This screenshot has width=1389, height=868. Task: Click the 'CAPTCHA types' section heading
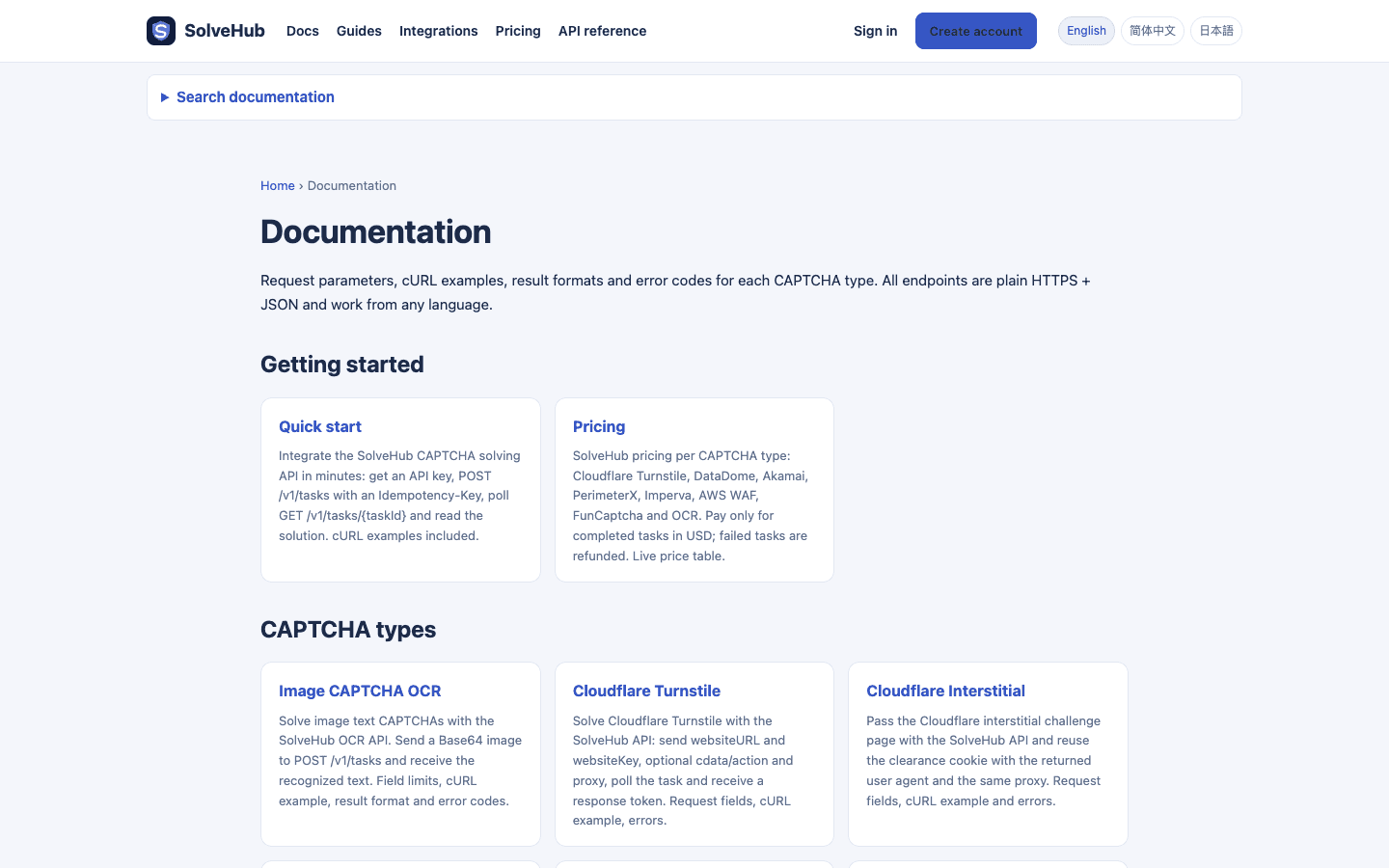coord(348,630)
